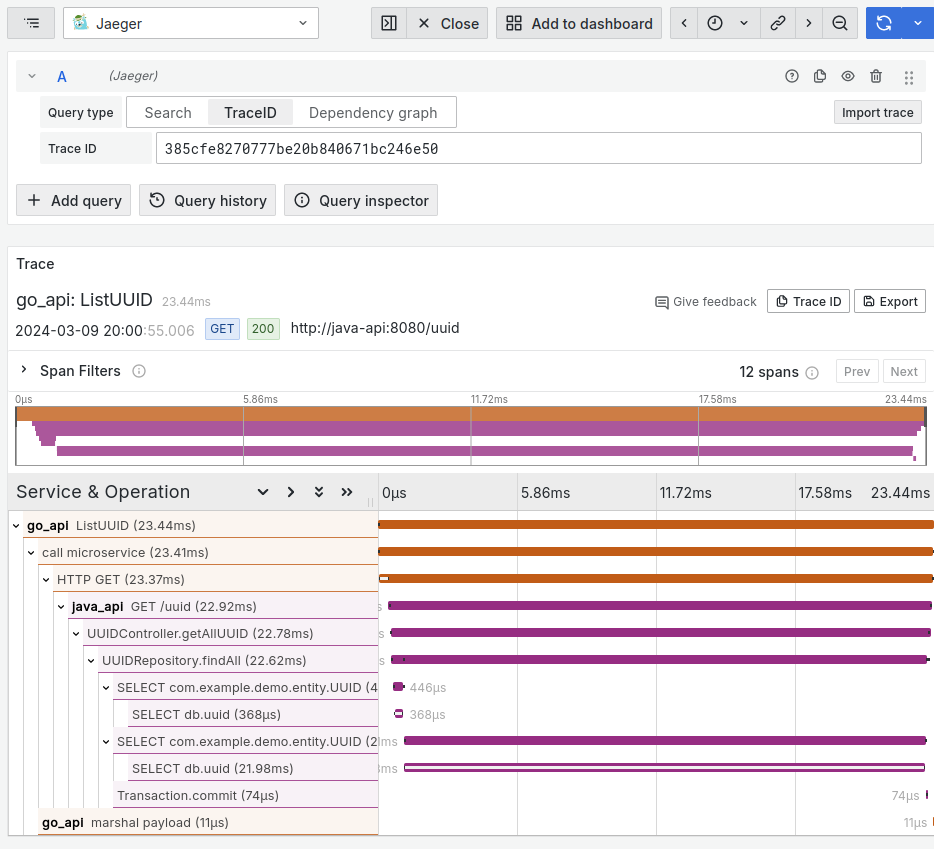The width and height of the screenshot is (934, 849).
Task: Click the Import trace button
Action: pos(877,113)
